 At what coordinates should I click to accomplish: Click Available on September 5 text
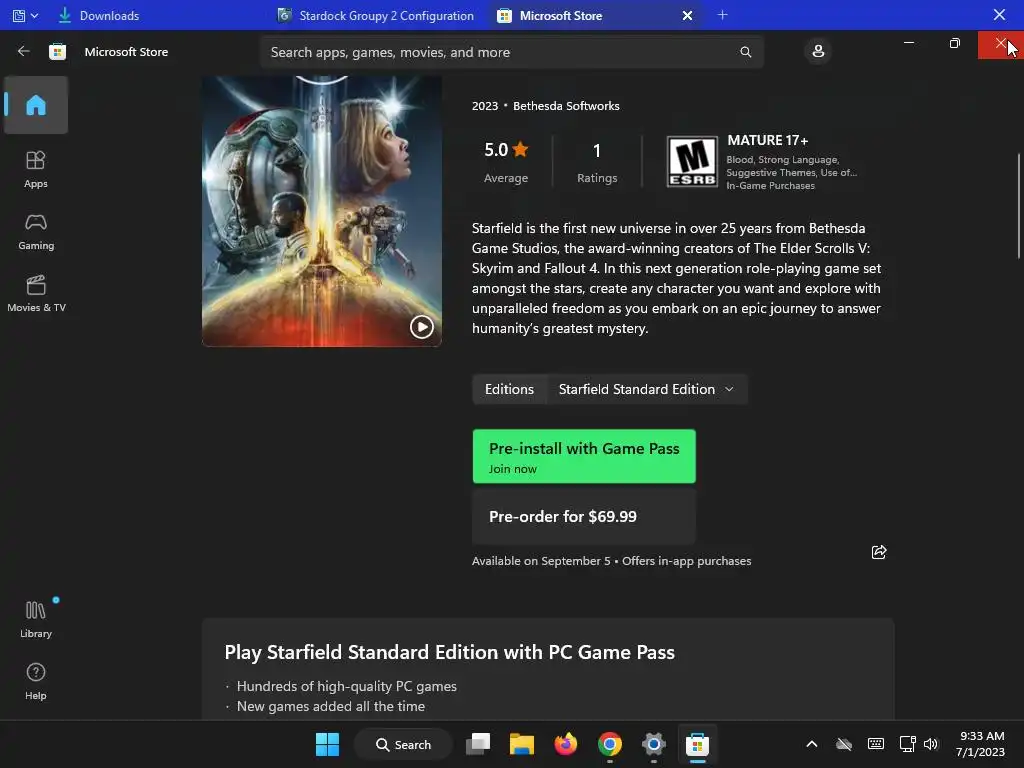tap(541, 561)
